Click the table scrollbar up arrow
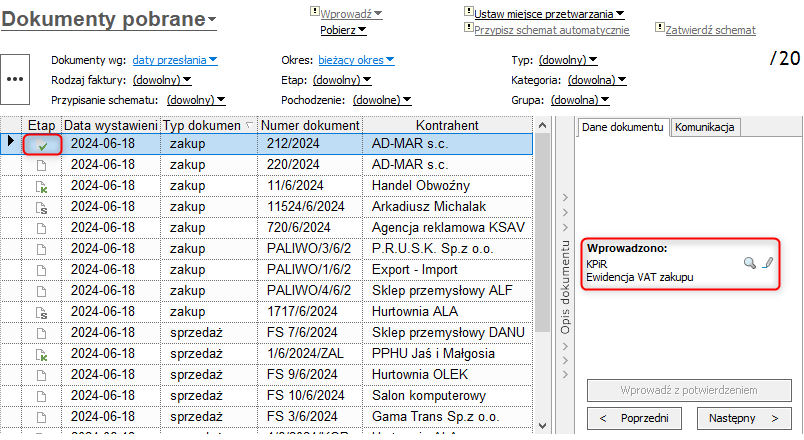Image resolution: width=804 pixels, height=440 pixels. 542,125
